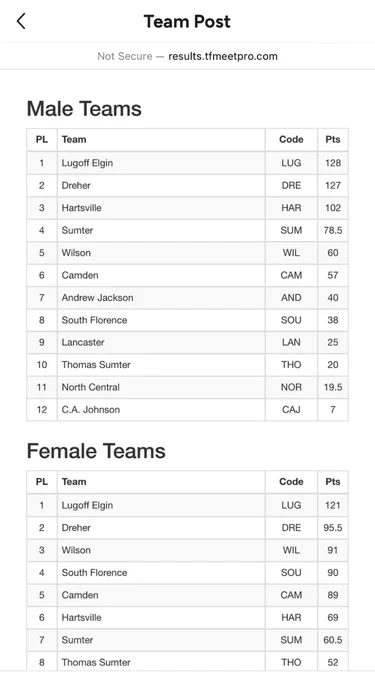
Task: Click Wilson row in Female Teams
Action: pos(187,550)
